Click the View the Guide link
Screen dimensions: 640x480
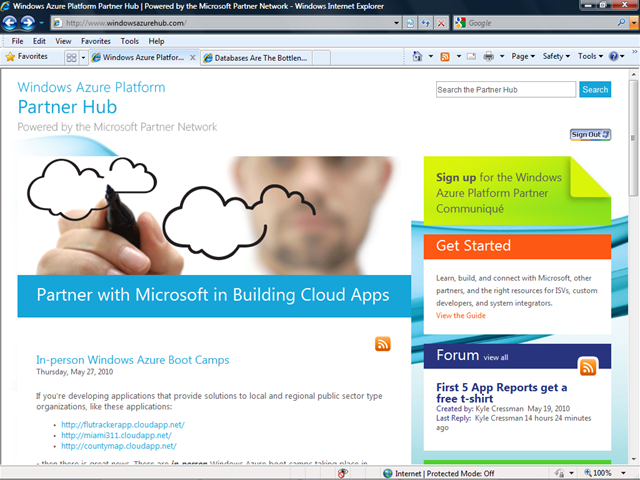pos(461,316)
